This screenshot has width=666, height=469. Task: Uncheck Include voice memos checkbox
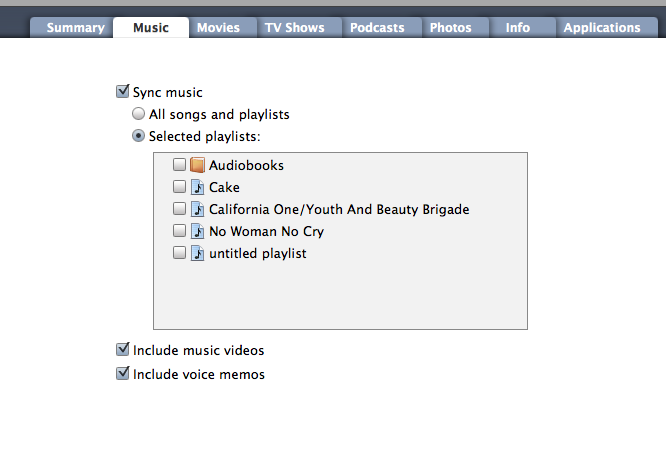click(122, 373)
